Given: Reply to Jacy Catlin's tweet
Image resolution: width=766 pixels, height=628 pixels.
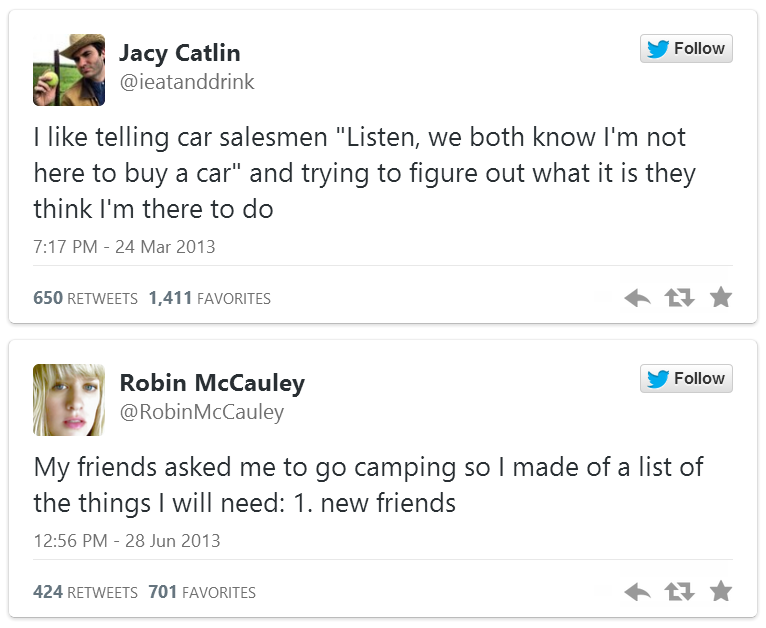Looking at the screenshot, I should tap(637, 297).
